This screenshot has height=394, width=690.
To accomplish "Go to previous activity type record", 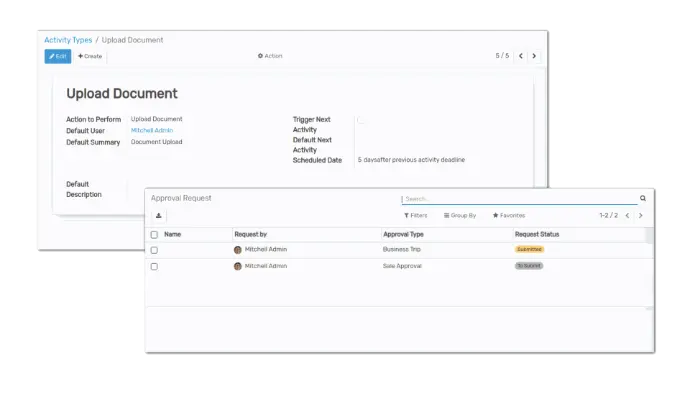I will point(521,56).
